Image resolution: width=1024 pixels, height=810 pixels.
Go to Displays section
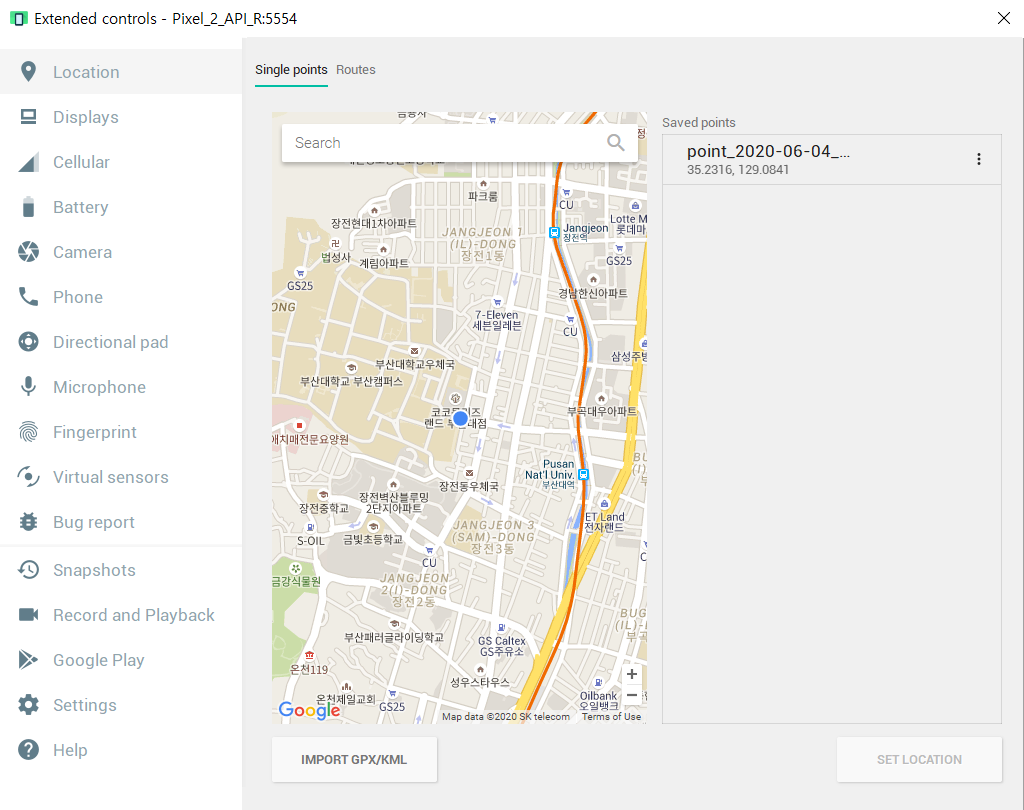[x=86, y=117]
